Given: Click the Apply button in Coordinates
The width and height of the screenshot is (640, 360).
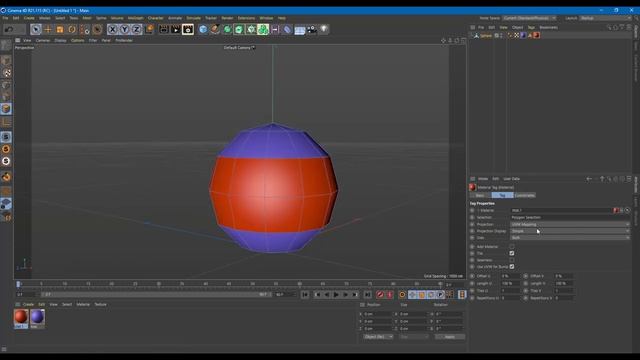Looking at the screenshot, I should point(449,337).
